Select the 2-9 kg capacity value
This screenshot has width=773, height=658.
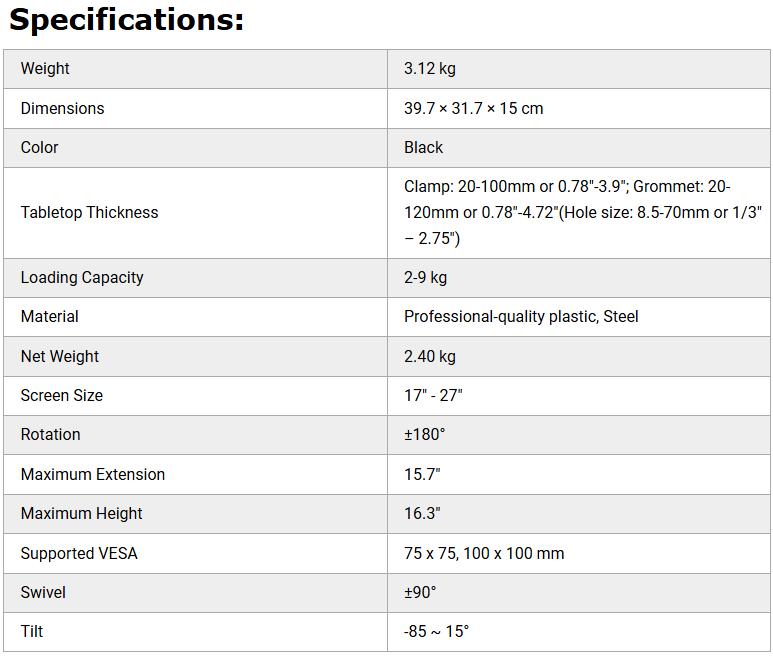[425, 277]
